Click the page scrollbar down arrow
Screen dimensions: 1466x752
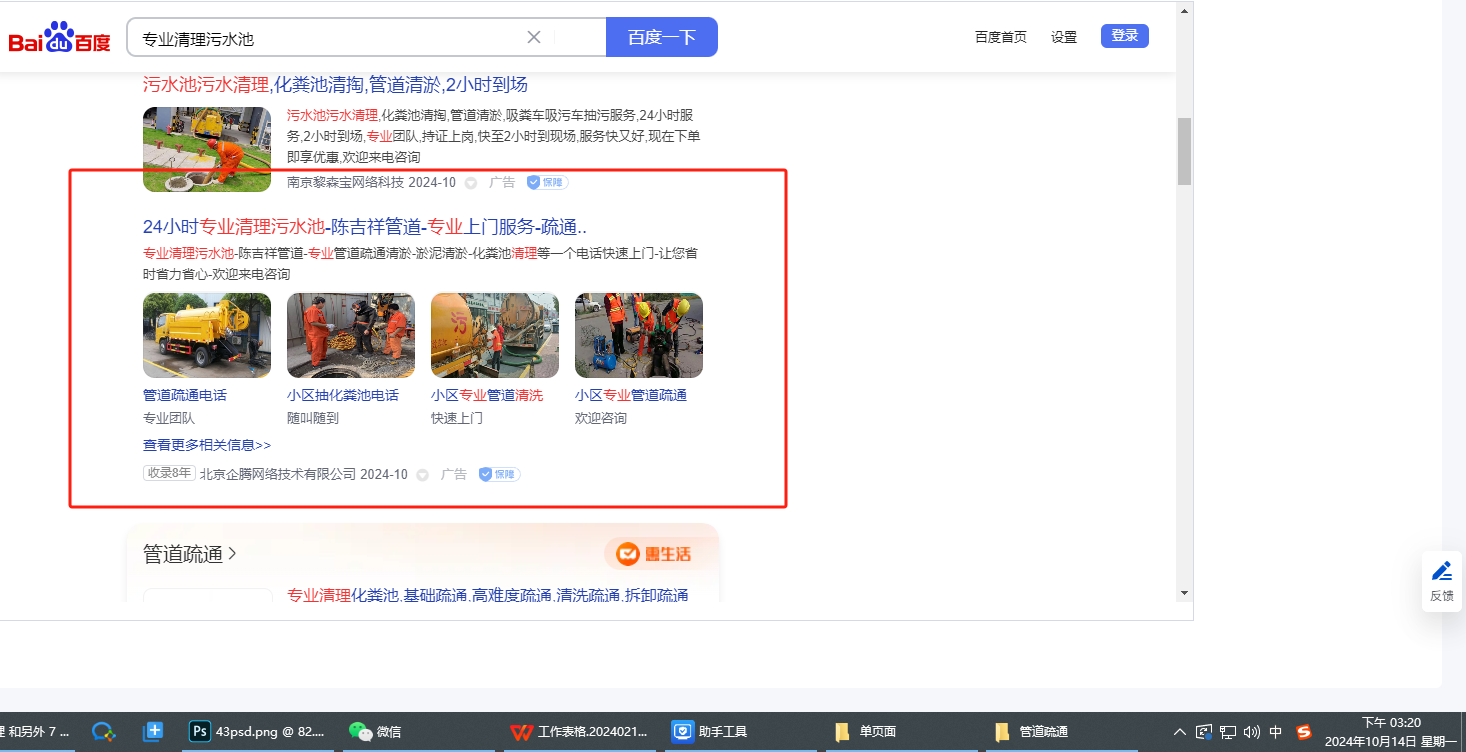click(x=1185, y=592)
